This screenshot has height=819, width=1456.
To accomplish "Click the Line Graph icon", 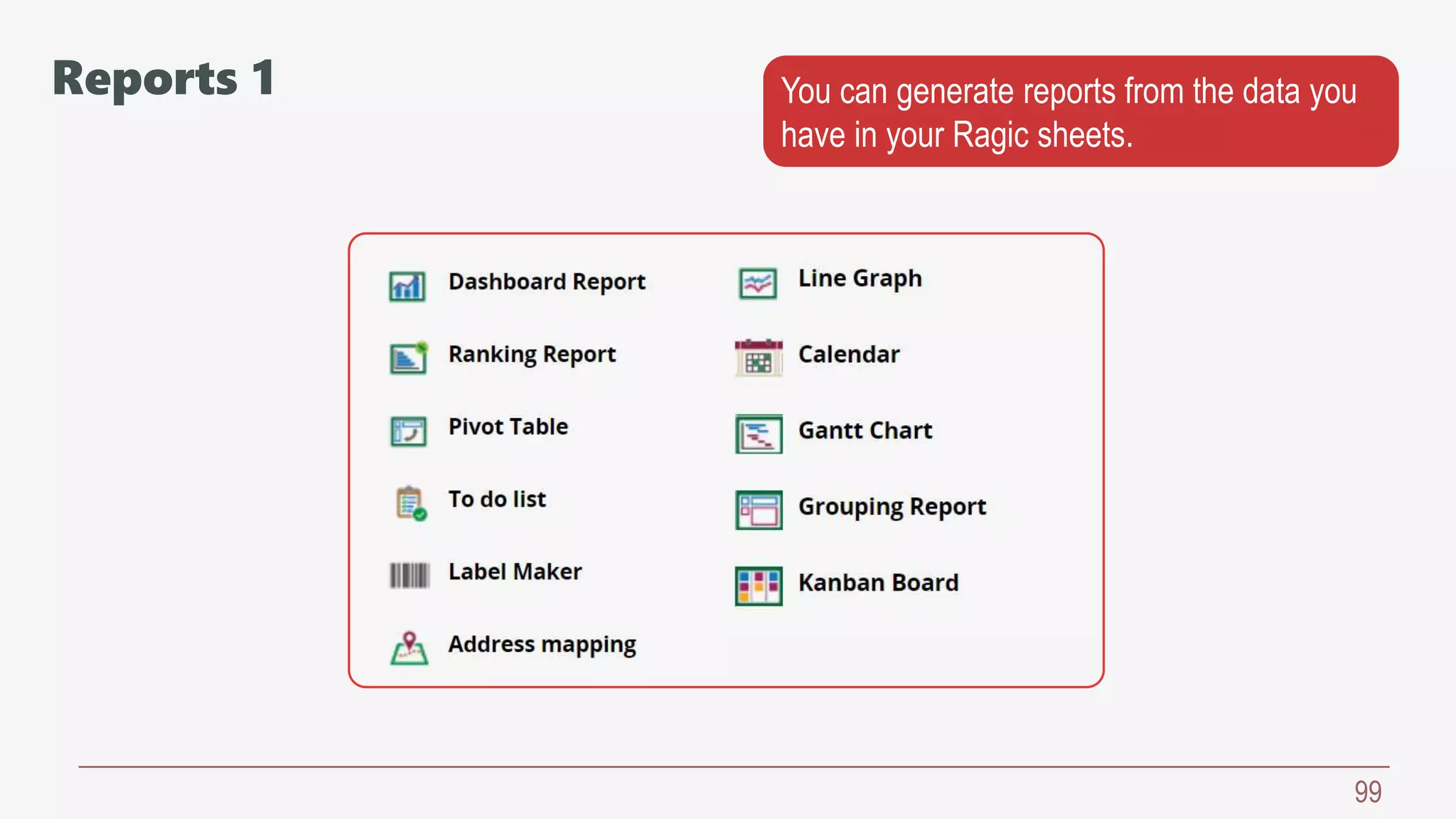I will point(758,284).
